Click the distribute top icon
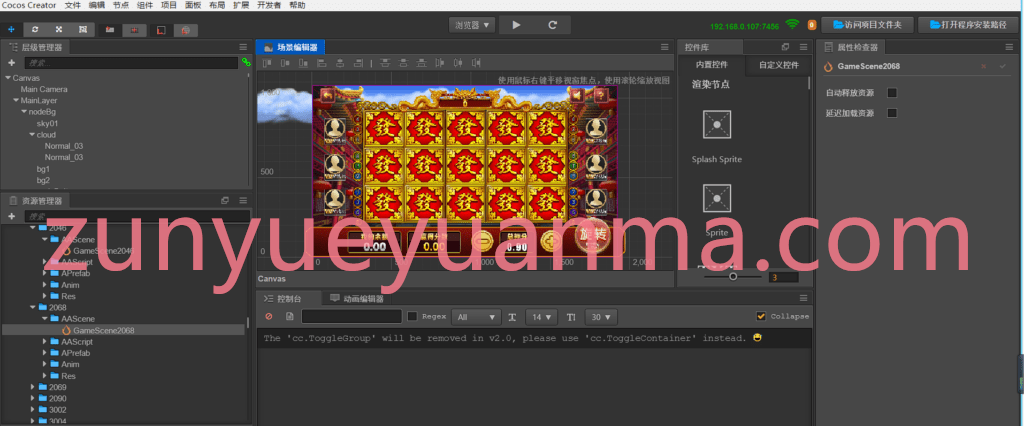Viewport: 1024px width, 426px height. pyautogui.click(x=385, y=63)
